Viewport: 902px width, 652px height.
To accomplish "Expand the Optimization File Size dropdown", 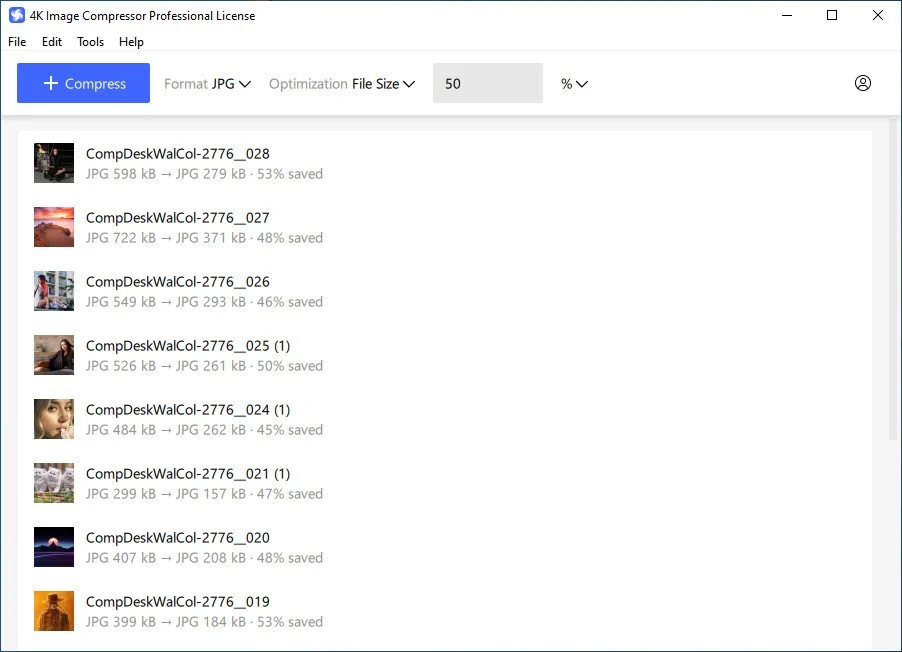I will (x=342, y=84).
